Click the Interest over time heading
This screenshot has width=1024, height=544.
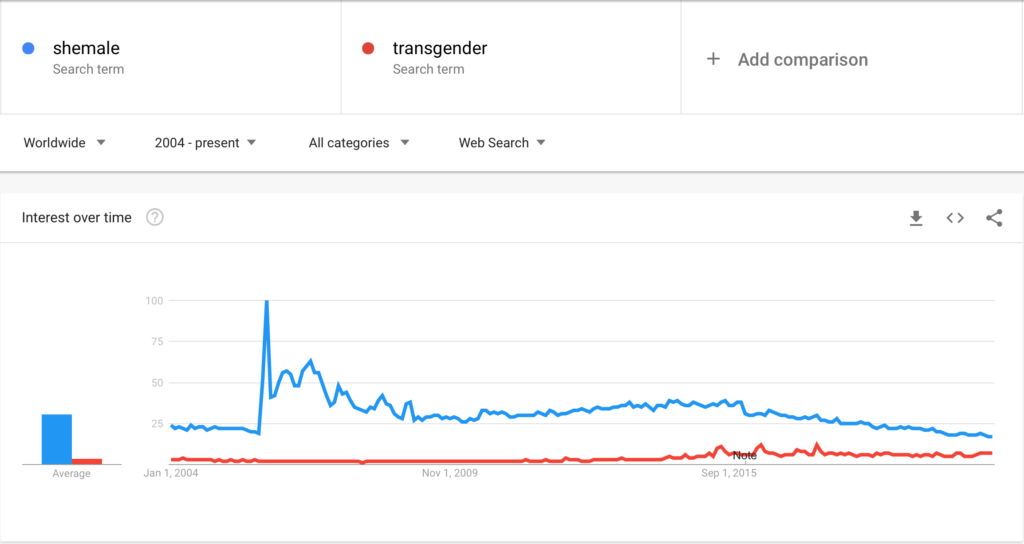pyautogui.click(x=77, y=217)
